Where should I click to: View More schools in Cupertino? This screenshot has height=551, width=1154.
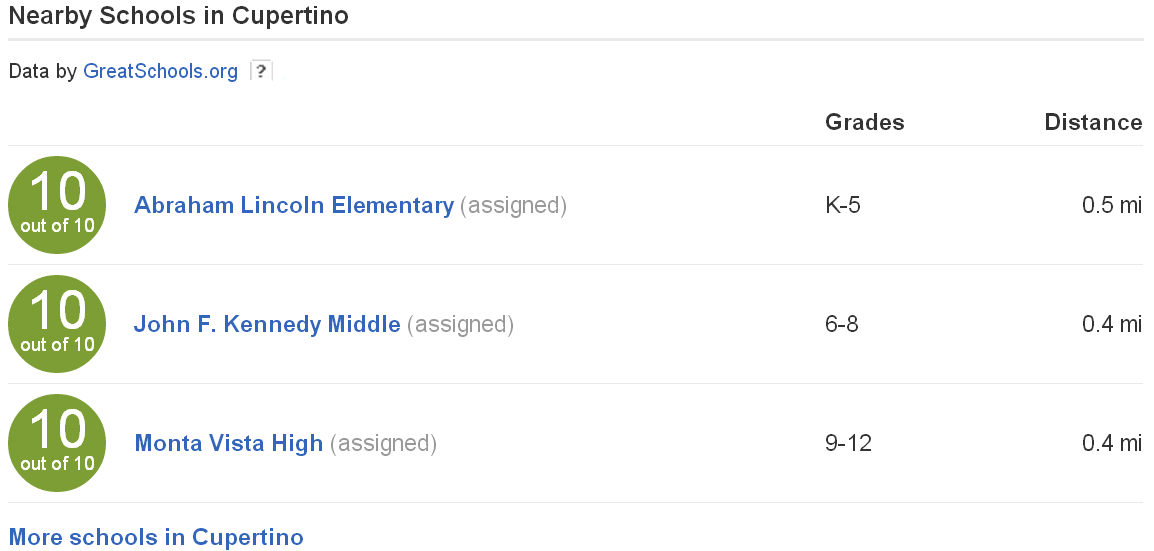(x=156, y=537)
